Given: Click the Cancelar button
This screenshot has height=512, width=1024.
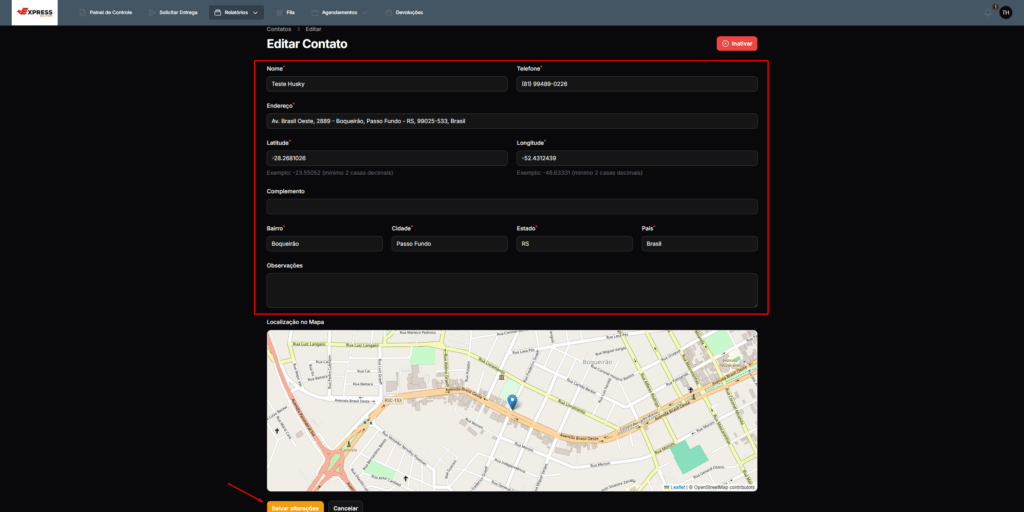Looking at the screenshot, I should [345, 508].
